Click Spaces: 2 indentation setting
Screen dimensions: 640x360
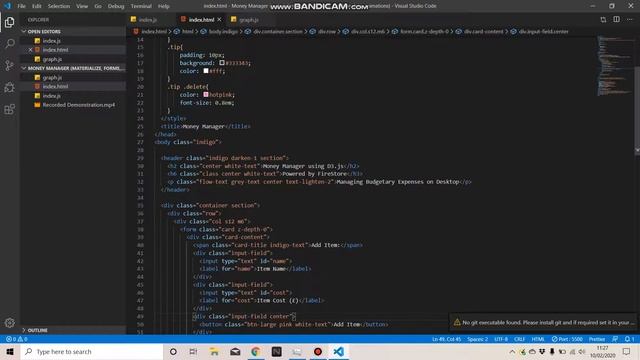pyautogui.click(x=478, y=339)
